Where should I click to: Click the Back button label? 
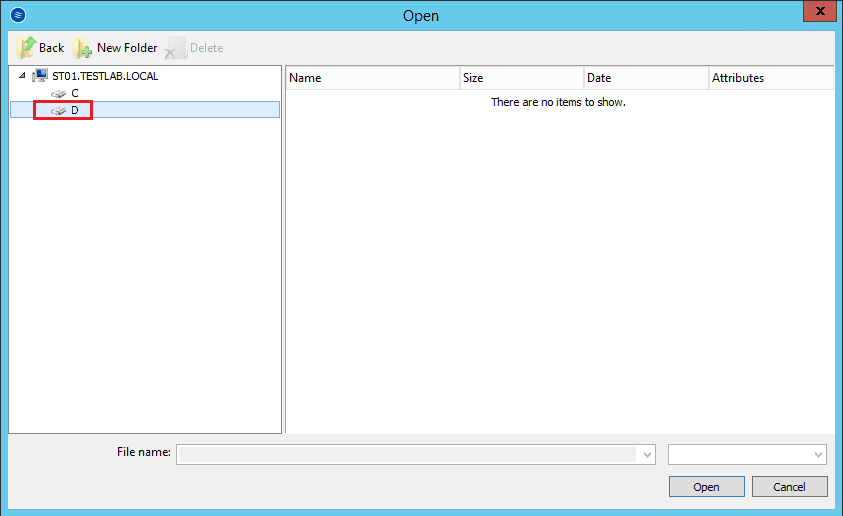[x=52, y=48]
